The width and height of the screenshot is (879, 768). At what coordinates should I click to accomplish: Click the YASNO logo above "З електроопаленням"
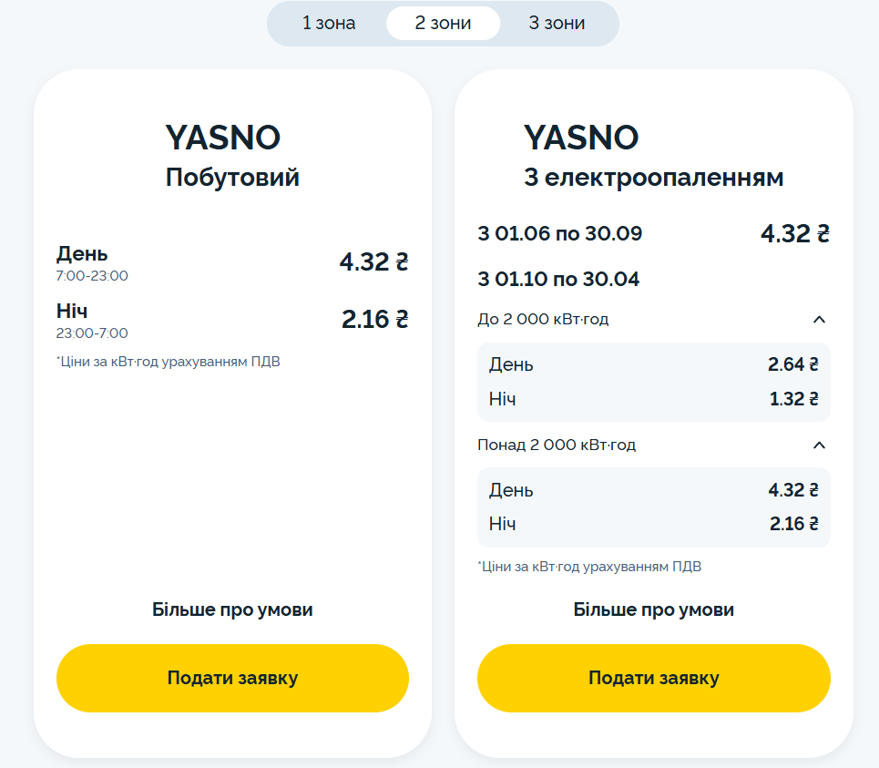(581, 137)
